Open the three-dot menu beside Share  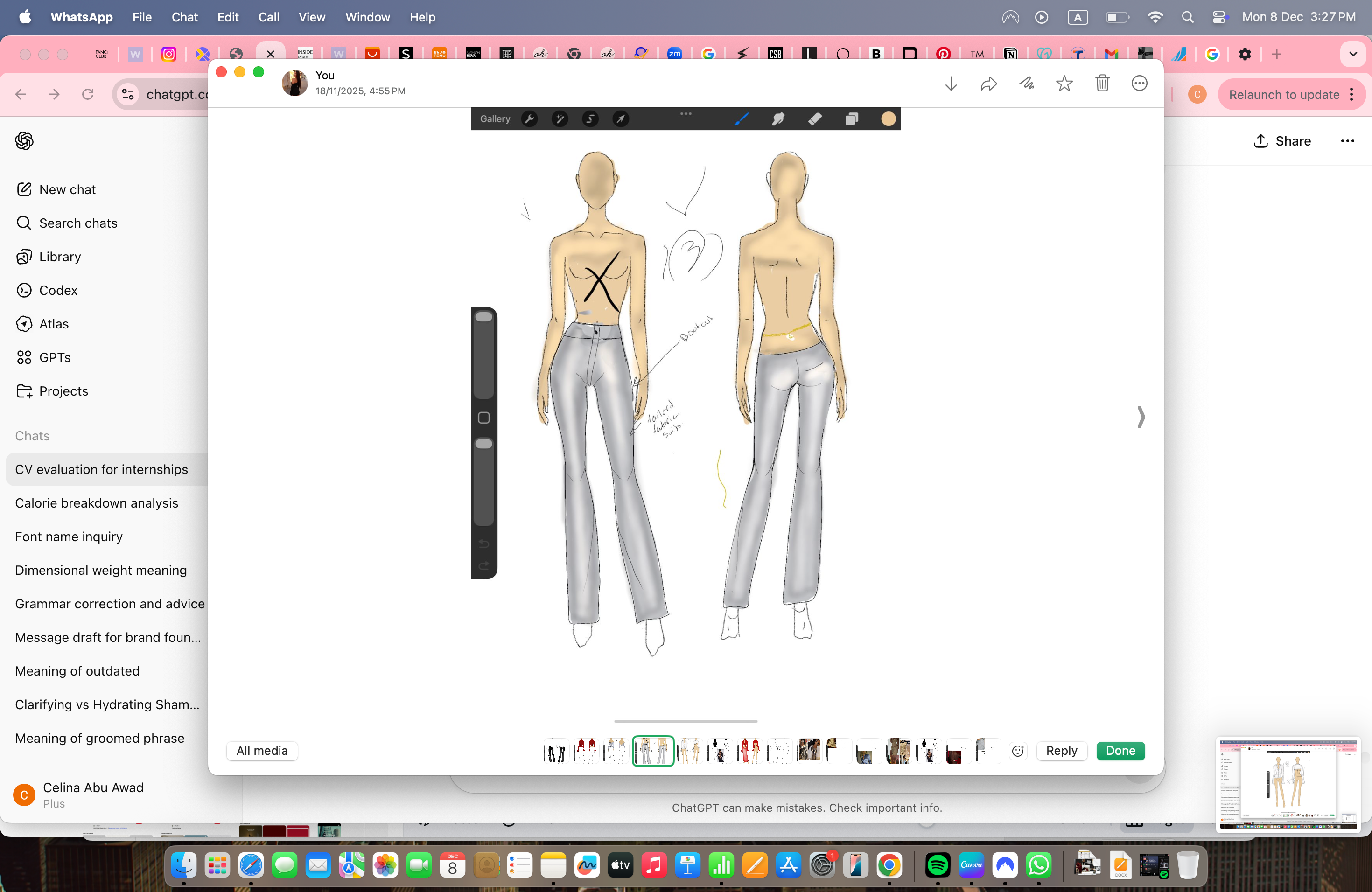pos(1348,141)
